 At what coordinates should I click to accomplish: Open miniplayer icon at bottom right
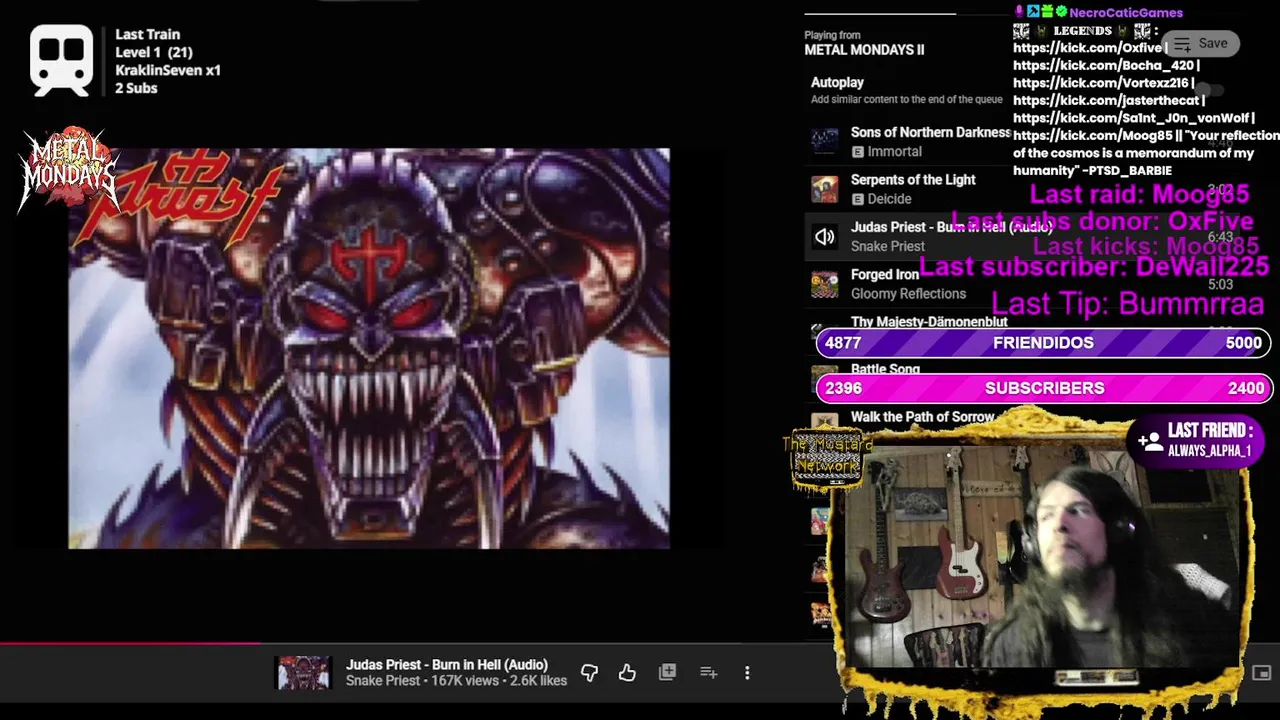[1261, 673]
